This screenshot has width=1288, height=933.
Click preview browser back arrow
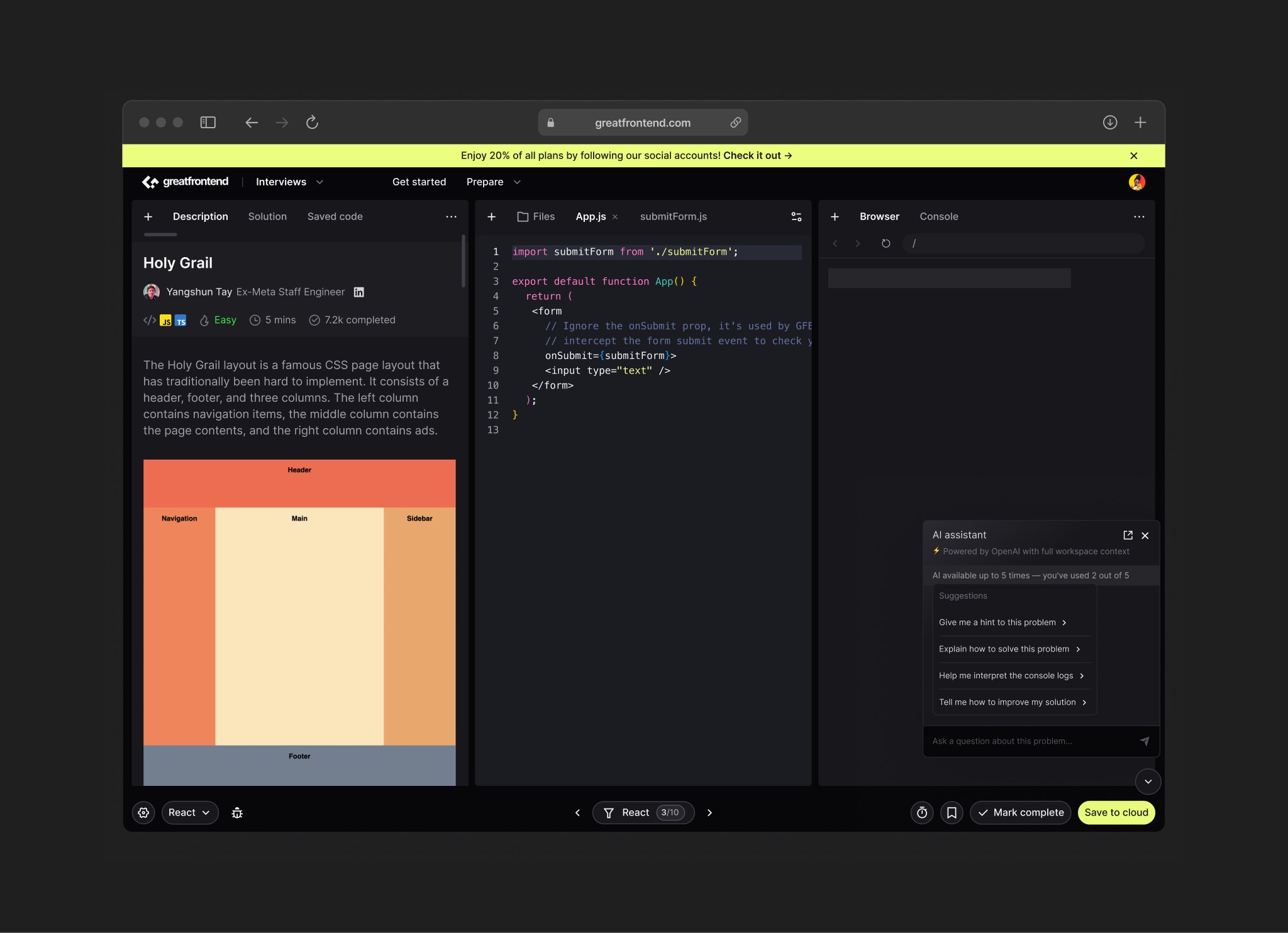835,243
